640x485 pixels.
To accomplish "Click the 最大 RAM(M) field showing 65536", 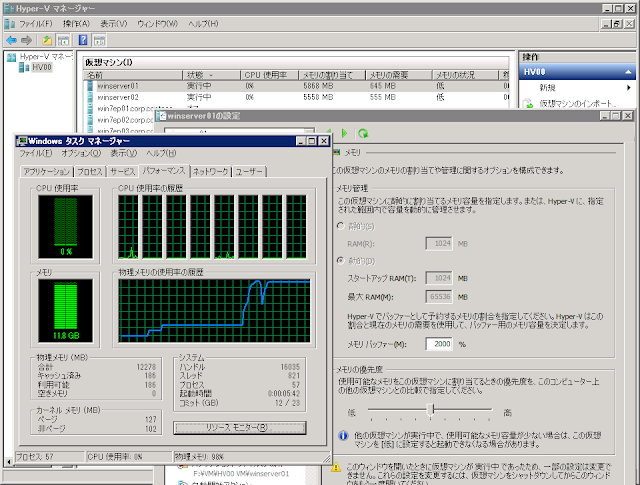I will click(x=439, y=297).
